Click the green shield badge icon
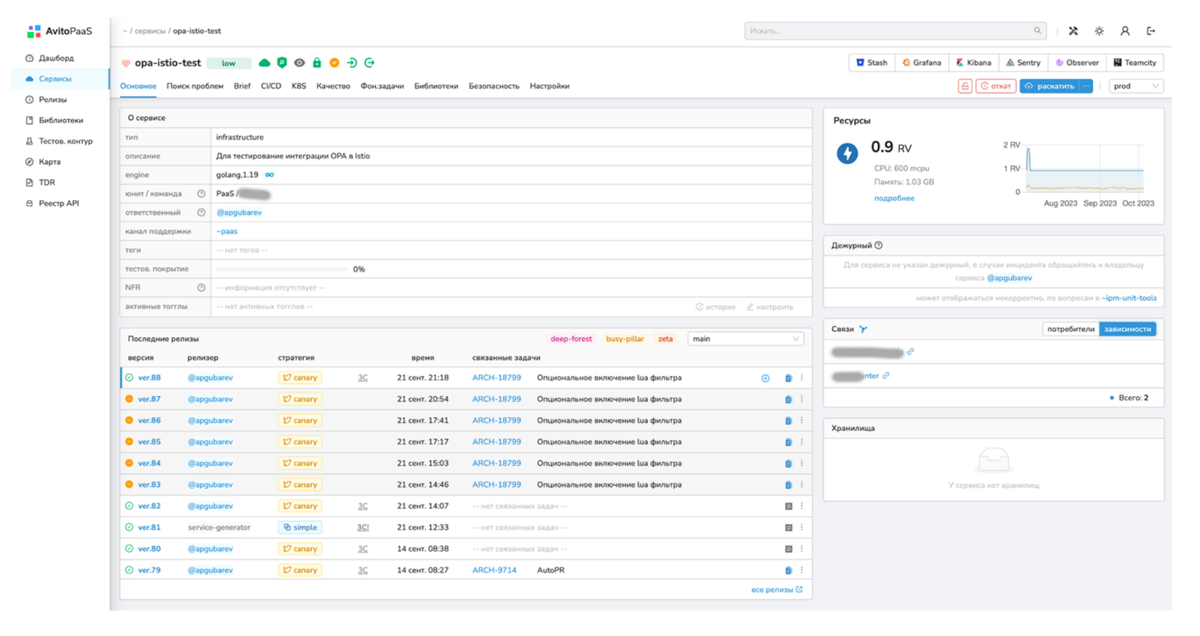Viewport: 1200px width, 636px height. pyautogui.click(x=282, y=63)
